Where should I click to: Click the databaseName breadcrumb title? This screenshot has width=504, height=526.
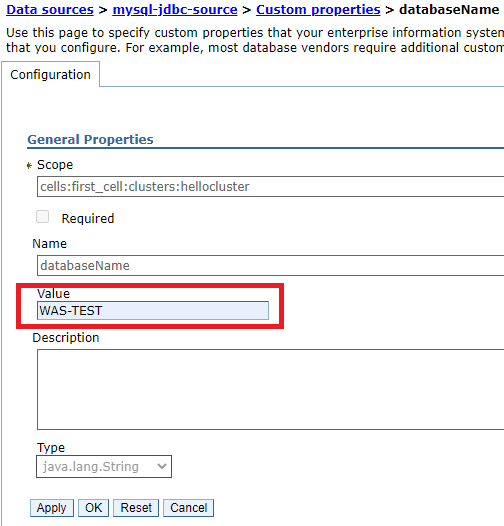449,10
